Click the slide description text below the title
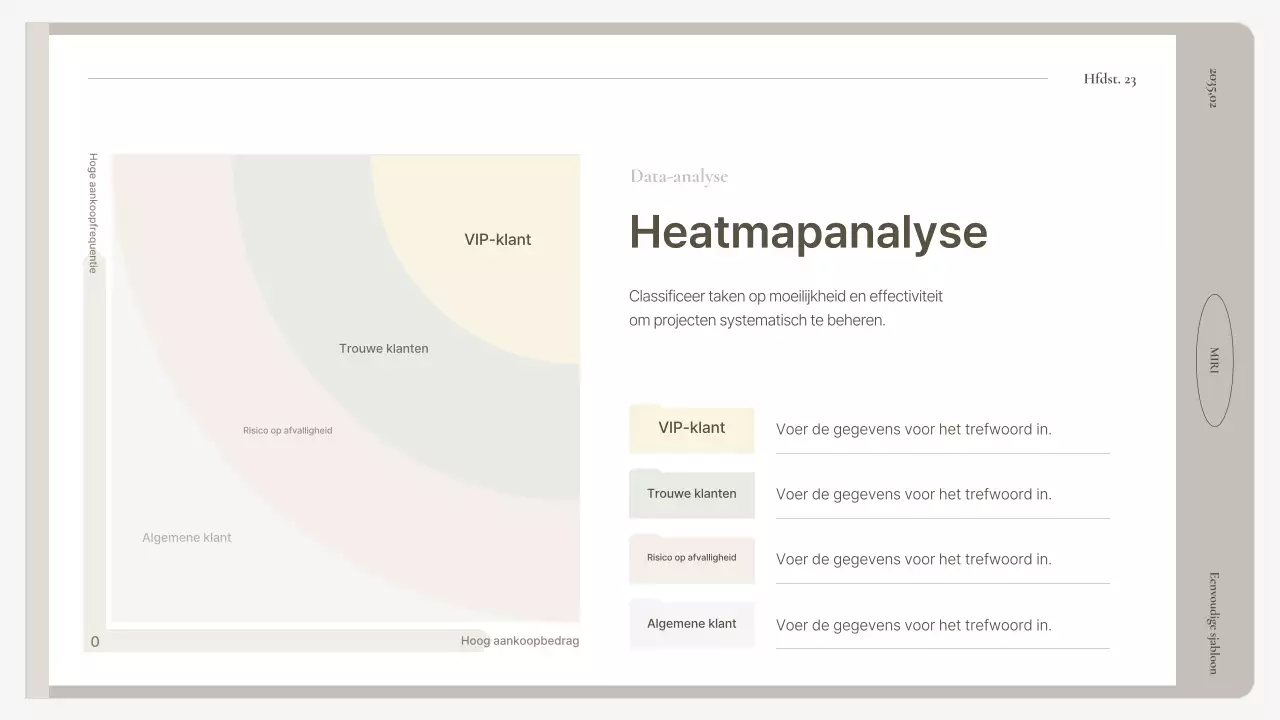This screenshot has height=720, width=1280. tap(786, 308)
